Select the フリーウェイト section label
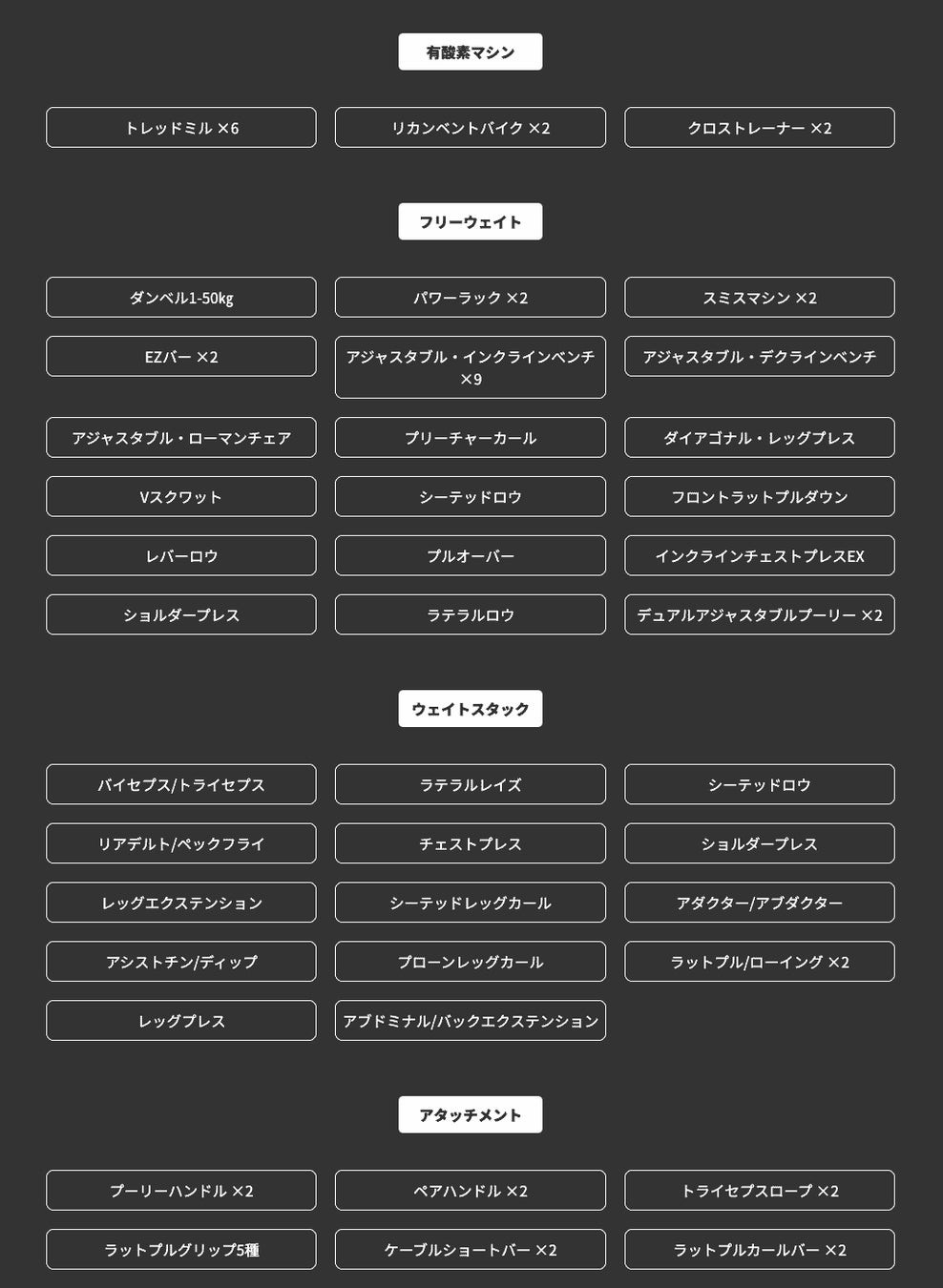The width and height of the screenshot is (943, 1288). [470, 222]
